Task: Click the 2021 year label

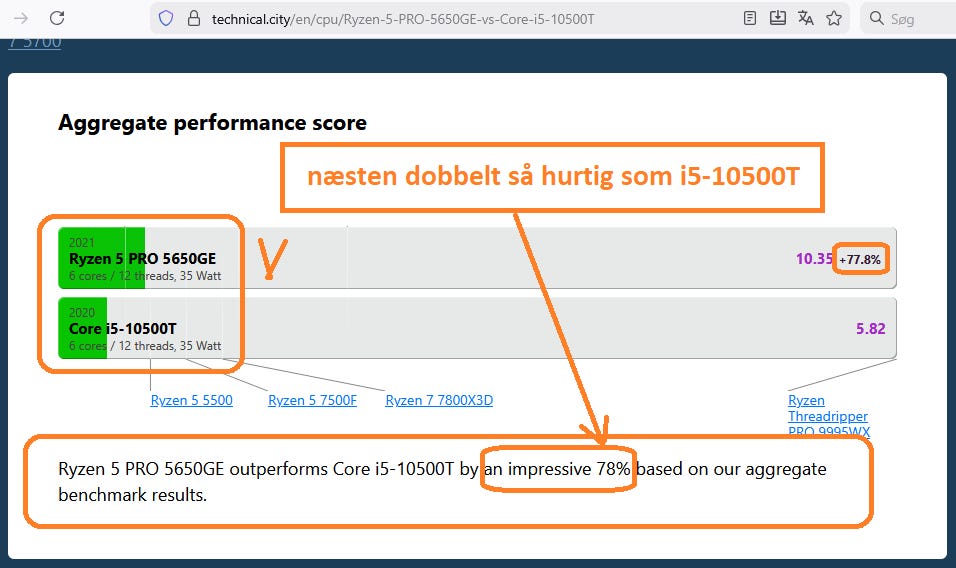Action: pyautogui.click(x=82, y=243)
